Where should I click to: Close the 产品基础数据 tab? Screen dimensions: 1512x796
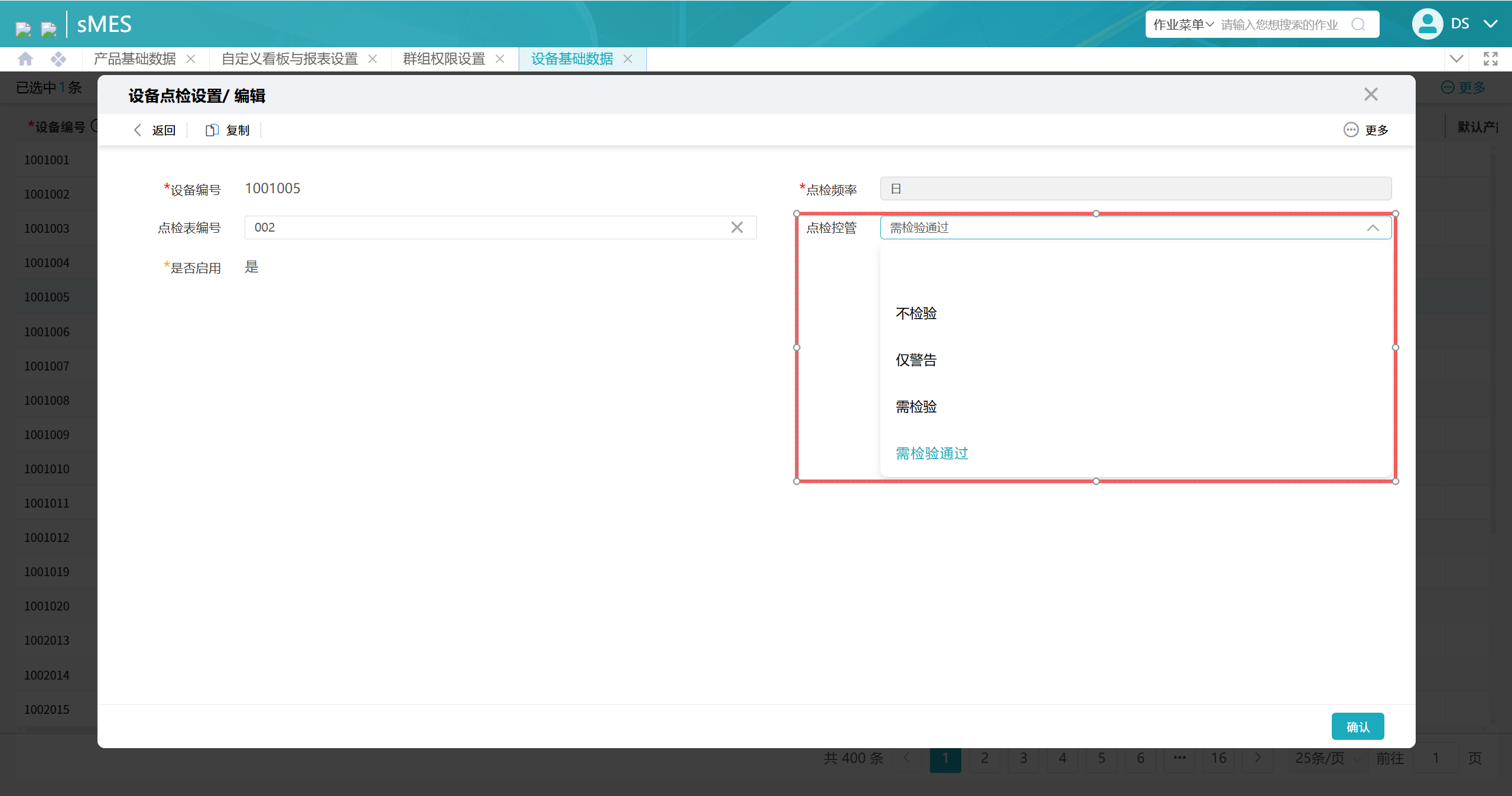coord(190,59)
